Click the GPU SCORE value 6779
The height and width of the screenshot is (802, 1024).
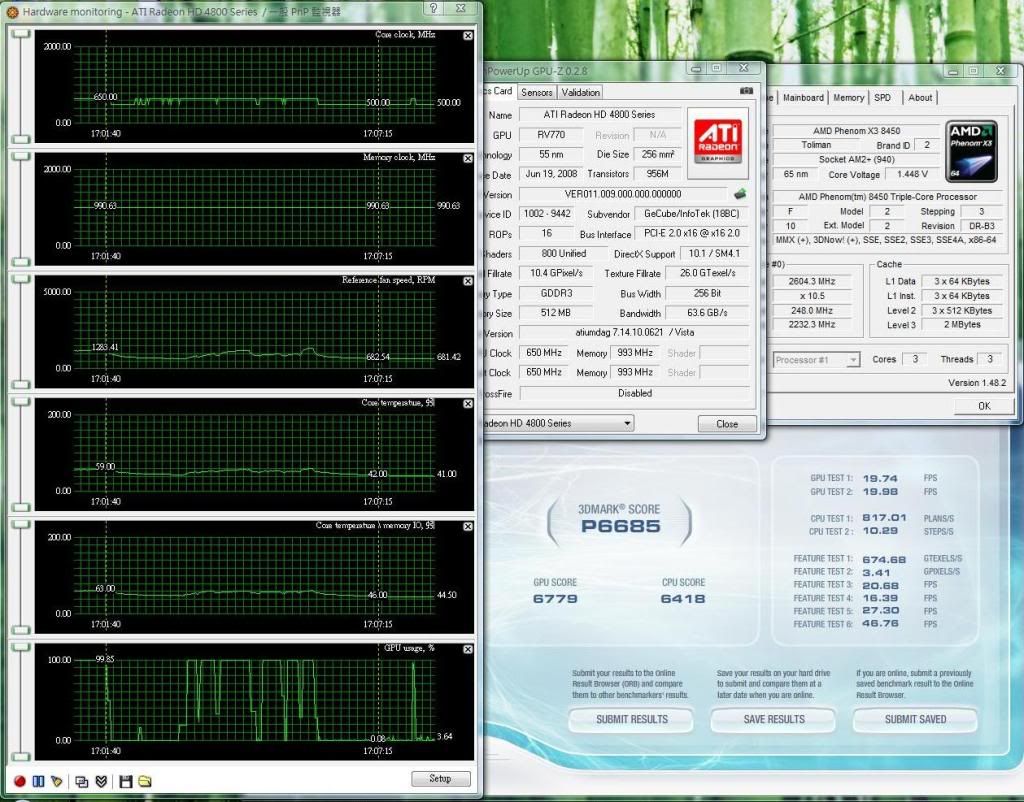[555, 599]
